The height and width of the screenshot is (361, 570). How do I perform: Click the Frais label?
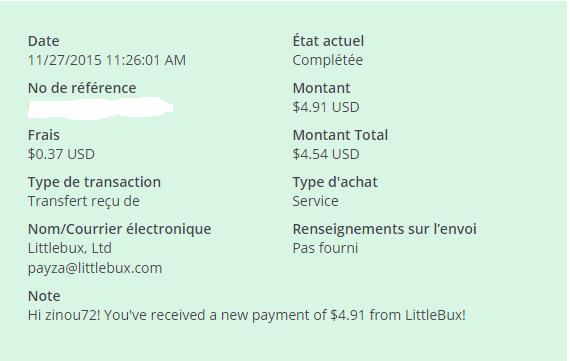(44, 135)
